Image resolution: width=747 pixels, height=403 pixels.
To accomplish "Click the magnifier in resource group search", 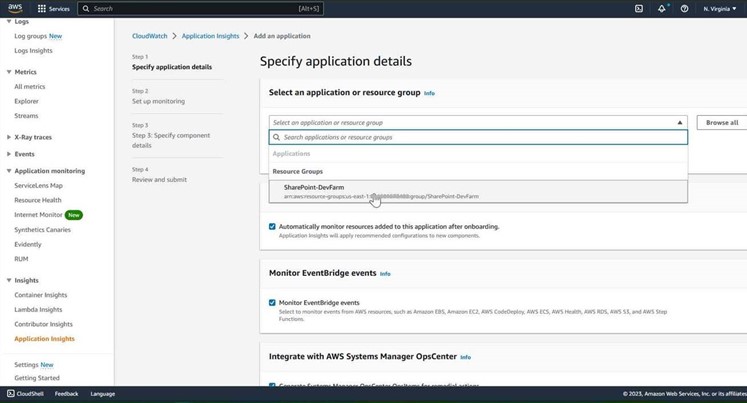I will tap(276, 137).
